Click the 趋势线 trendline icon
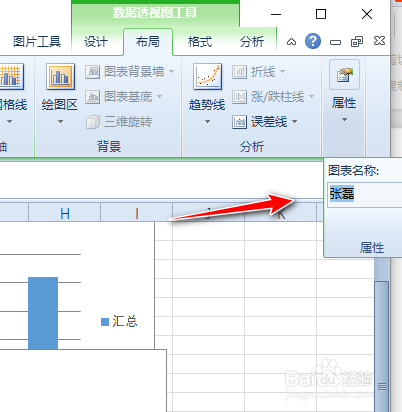 pos(207,76)
